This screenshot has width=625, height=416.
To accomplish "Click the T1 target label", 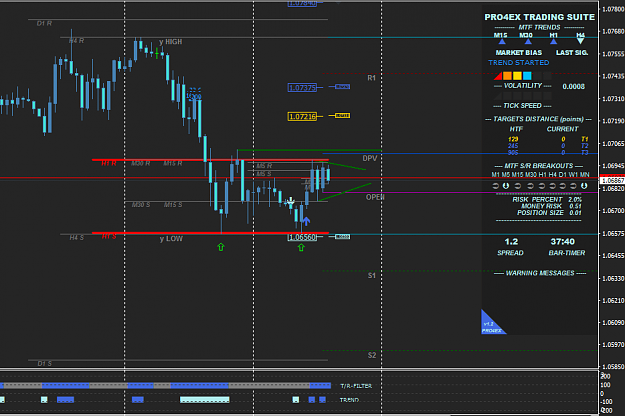I will (584, 139).
